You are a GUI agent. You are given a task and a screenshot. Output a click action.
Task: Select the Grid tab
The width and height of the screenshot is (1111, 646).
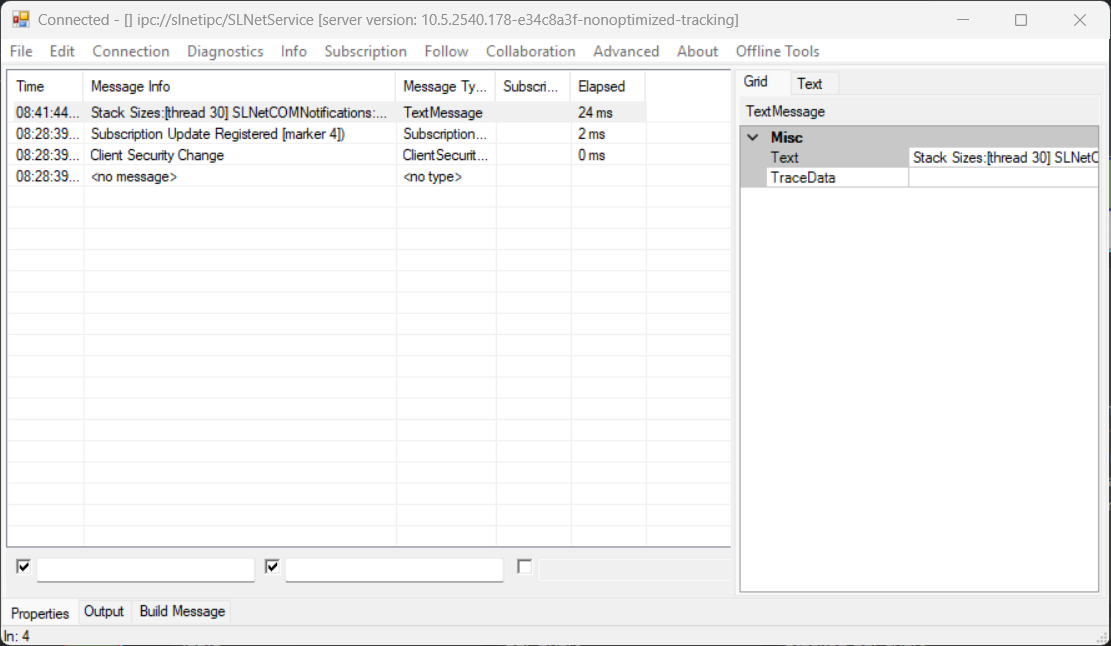(x=756, y=82)
